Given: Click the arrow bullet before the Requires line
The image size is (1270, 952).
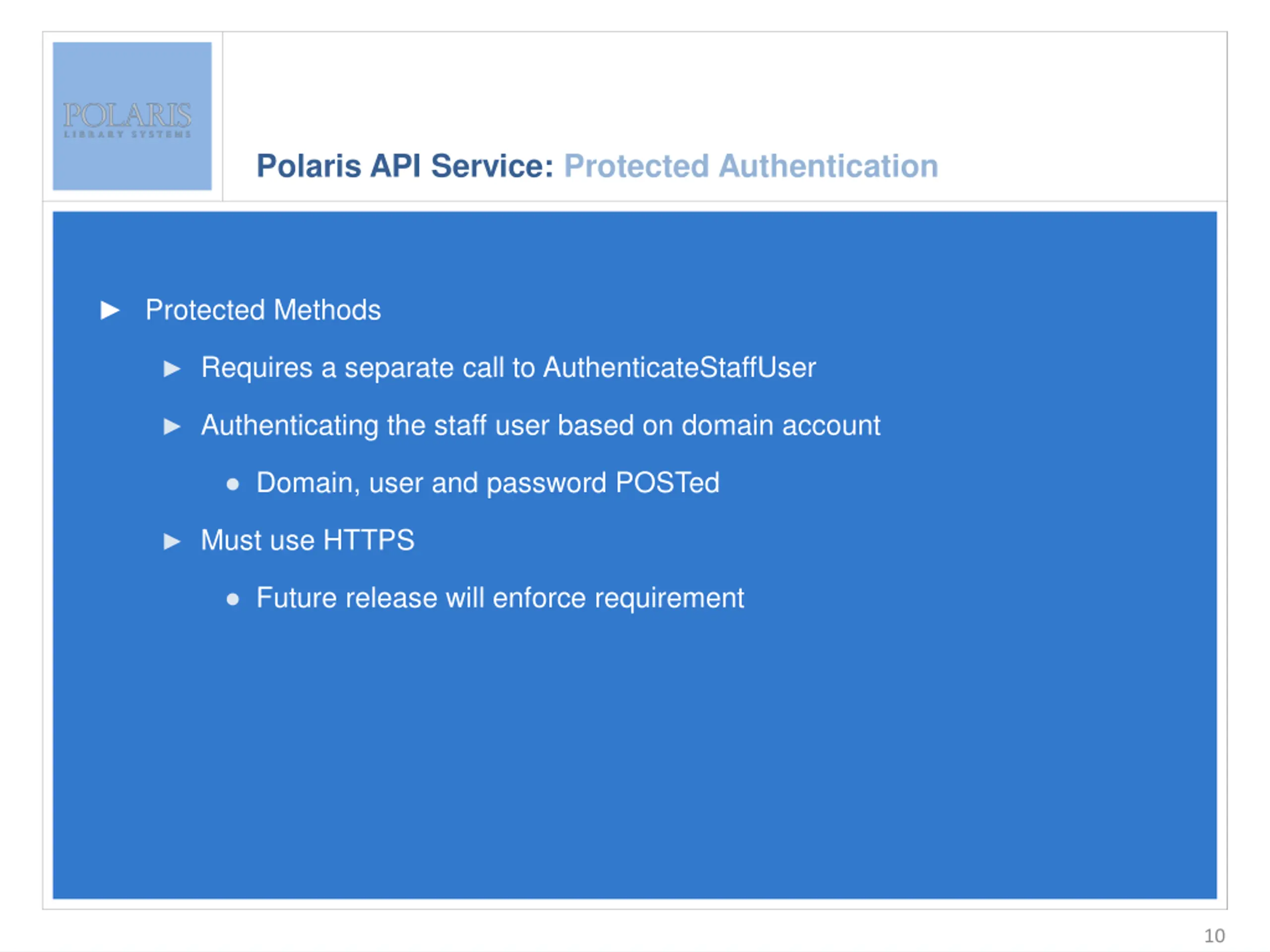Looking at the screenshot, I should tap(172, 368).
